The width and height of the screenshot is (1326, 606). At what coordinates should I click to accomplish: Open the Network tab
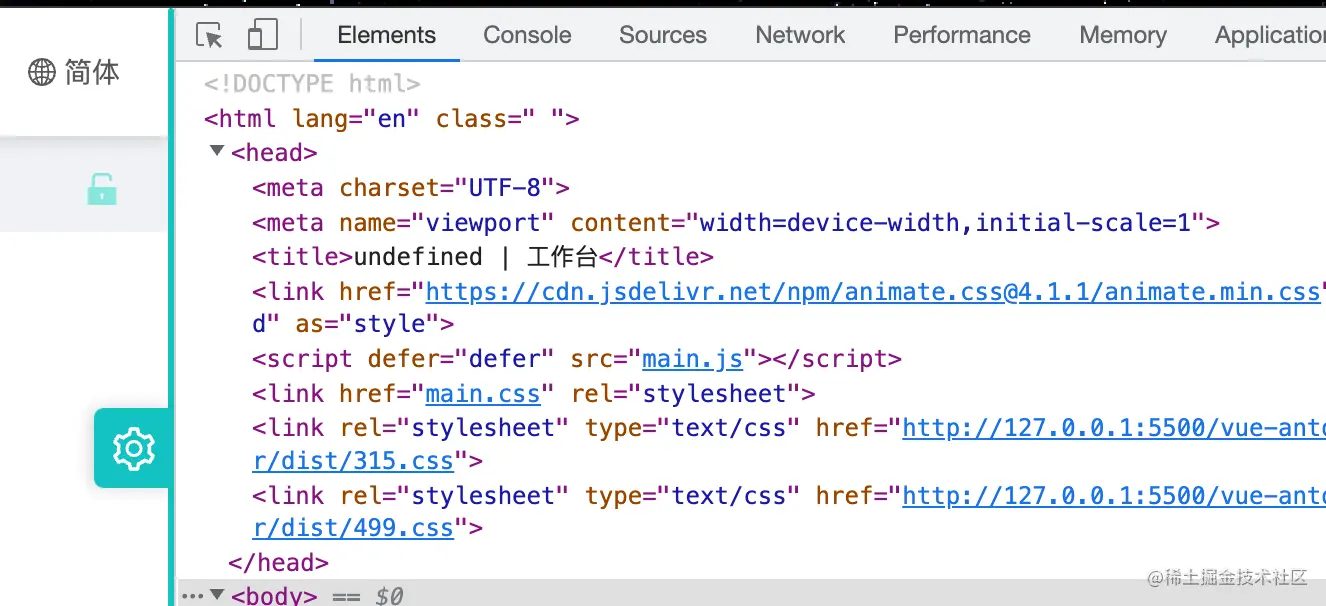click(800, 35)
